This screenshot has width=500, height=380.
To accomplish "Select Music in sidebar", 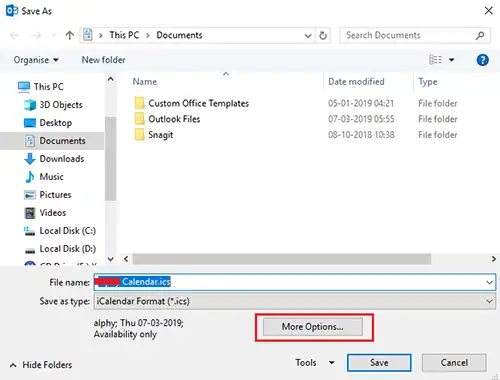I will pos(51,177).
